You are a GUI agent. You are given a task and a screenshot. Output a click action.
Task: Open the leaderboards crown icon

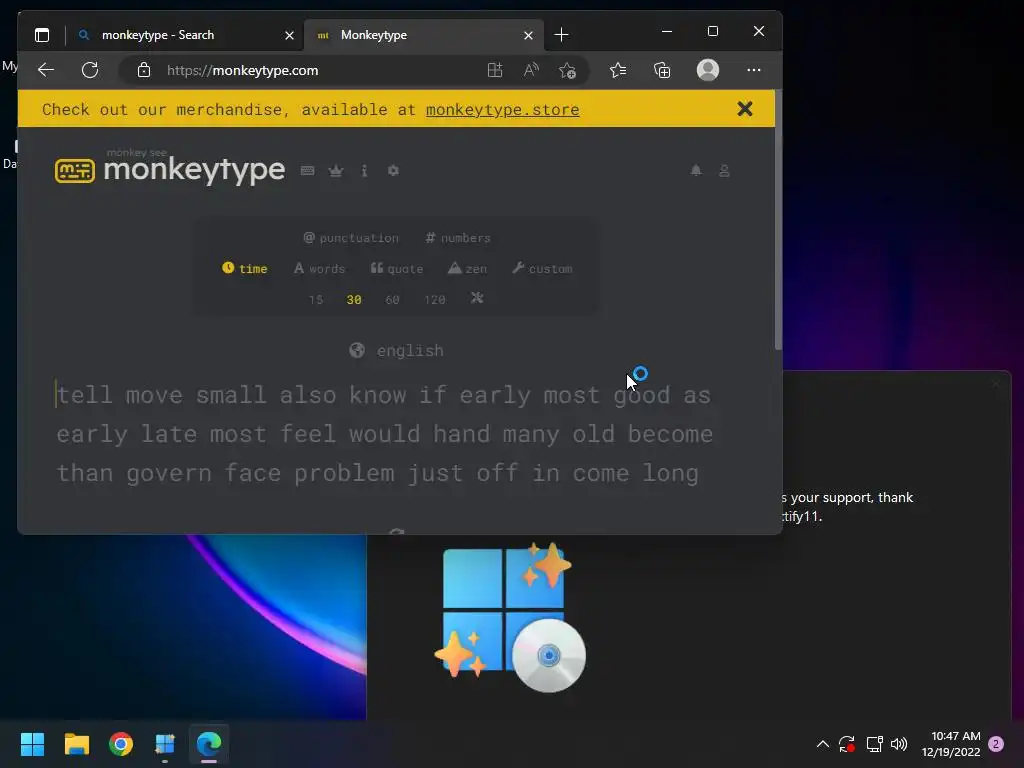click(336, 170)
